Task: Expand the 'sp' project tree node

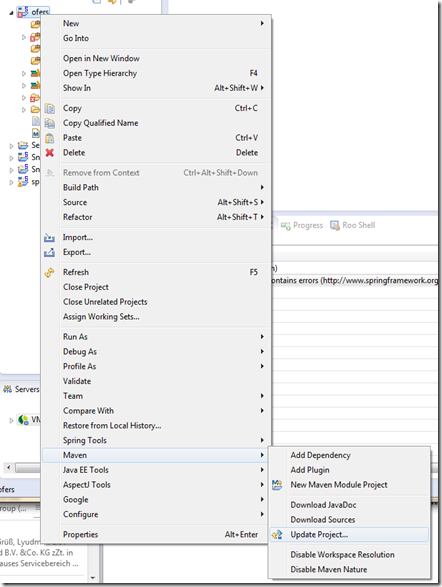Action: 11,183
